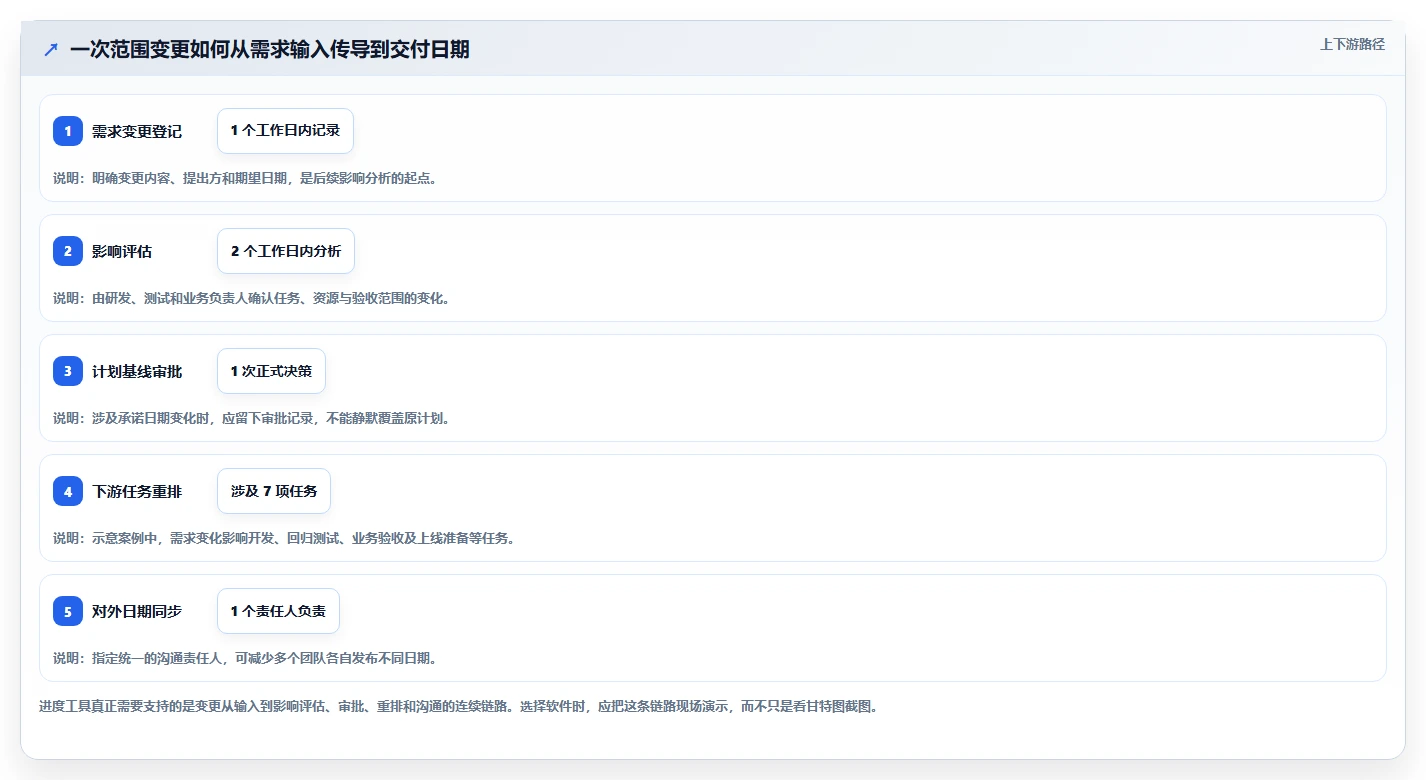Select step number 3 badge
This screenshot has height=780, width=1426.
coord(68,371)
